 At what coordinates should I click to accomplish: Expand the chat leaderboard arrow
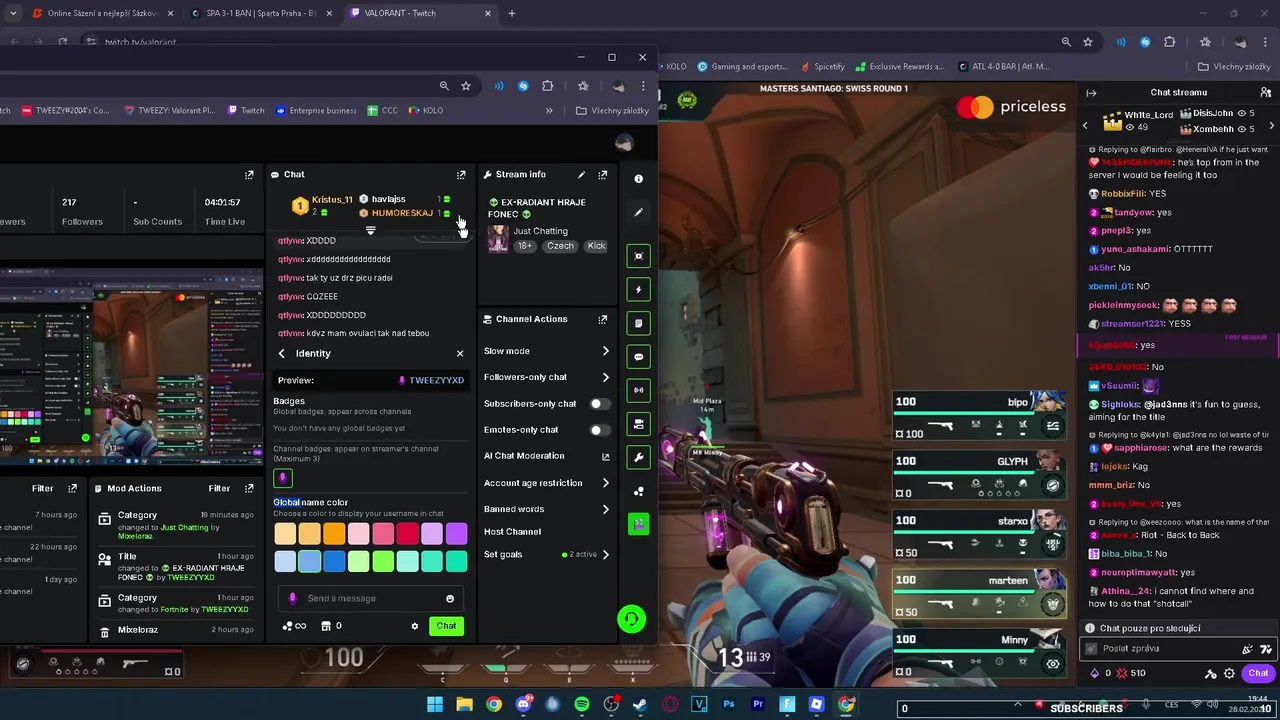click(x=370, y=231)
